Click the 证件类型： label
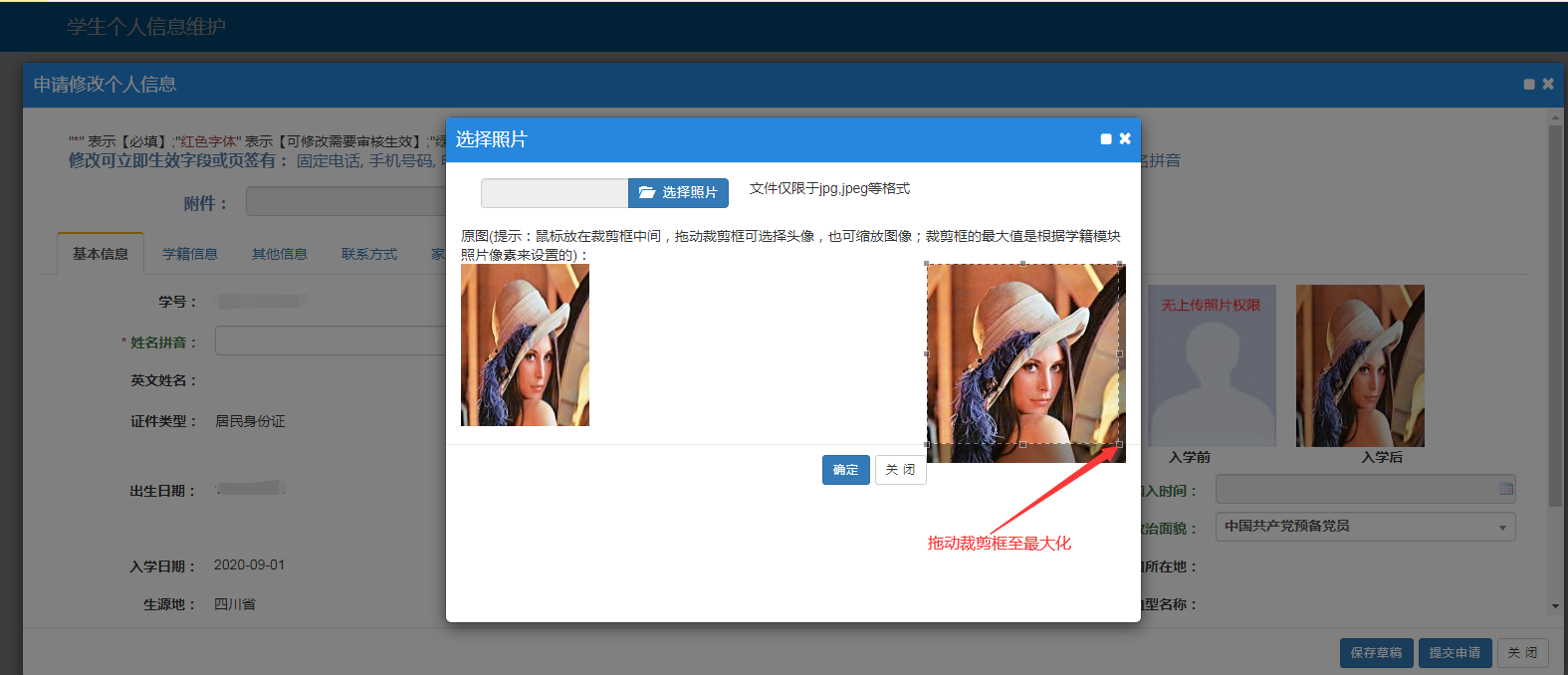The height and width of the screenshot is (675, 1568). [164, 421]
